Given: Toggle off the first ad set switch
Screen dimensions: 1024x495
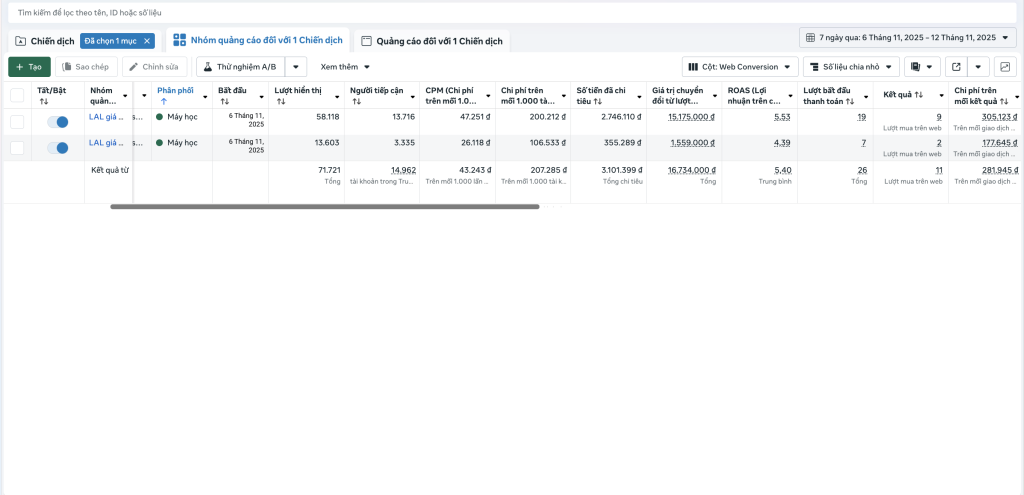Looking at the screenshot, I should 58,122.
